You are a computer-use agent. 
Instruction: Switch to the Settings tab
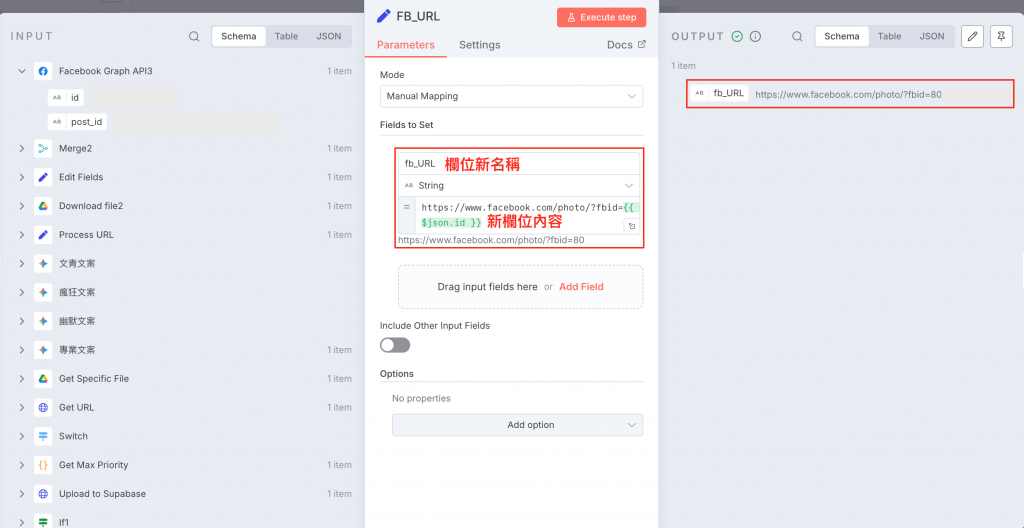coord(479,45)
